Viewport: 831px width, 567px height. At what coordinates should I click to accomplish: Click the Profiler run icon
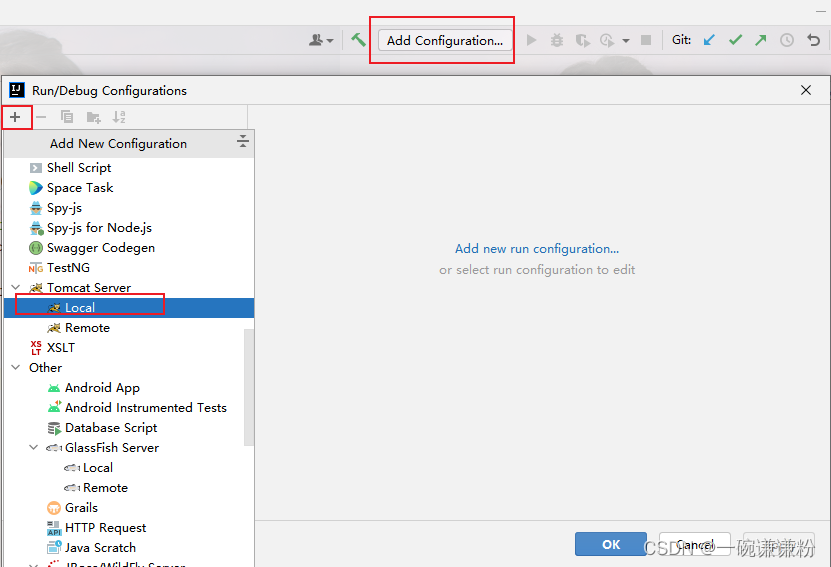[x=607, y=40]
